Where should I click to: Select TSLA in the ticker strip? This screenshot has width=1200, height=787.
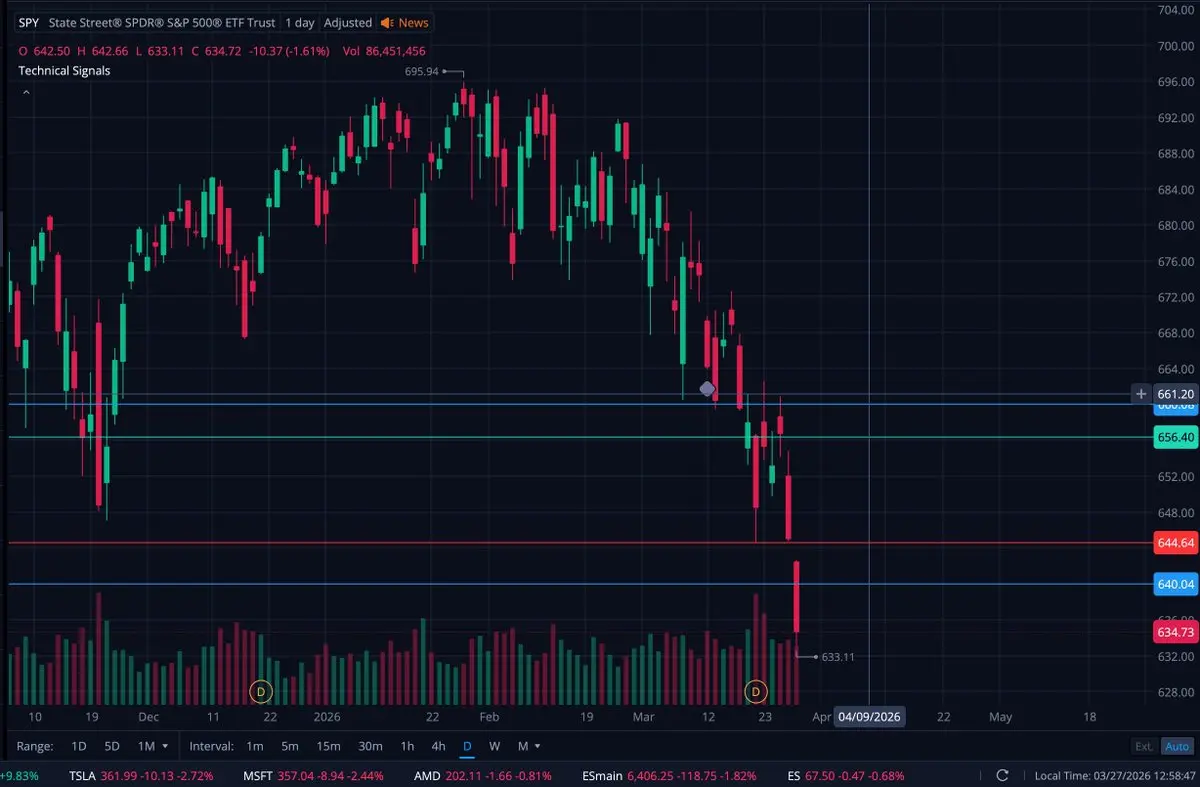141,775
